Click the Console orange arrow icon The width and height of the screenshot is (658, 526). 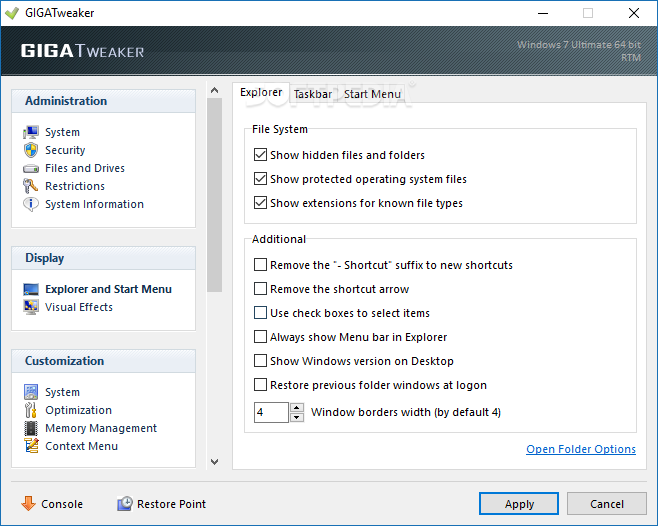(x=29, y=503)
